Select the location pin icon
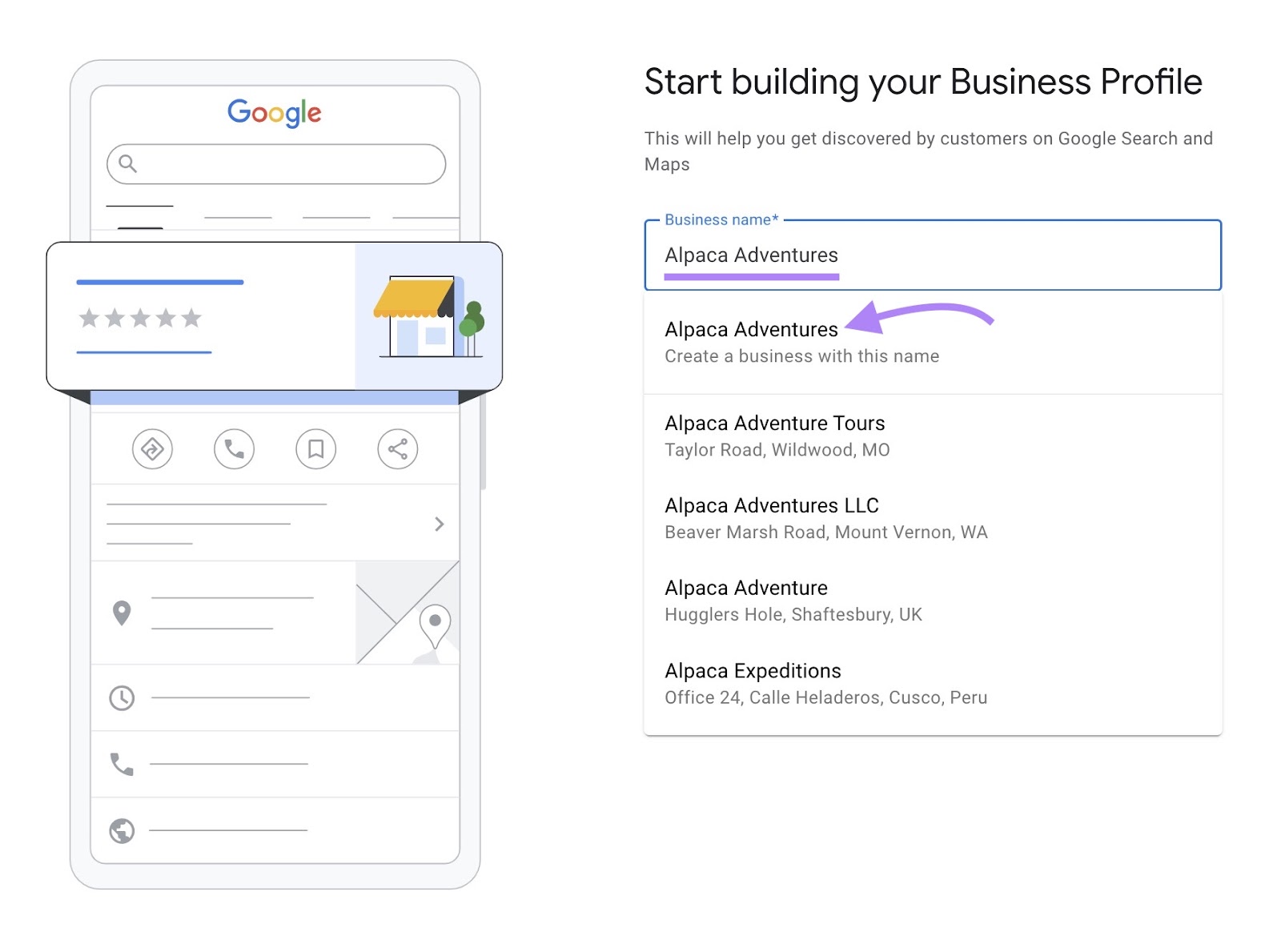 coord(122,612)
